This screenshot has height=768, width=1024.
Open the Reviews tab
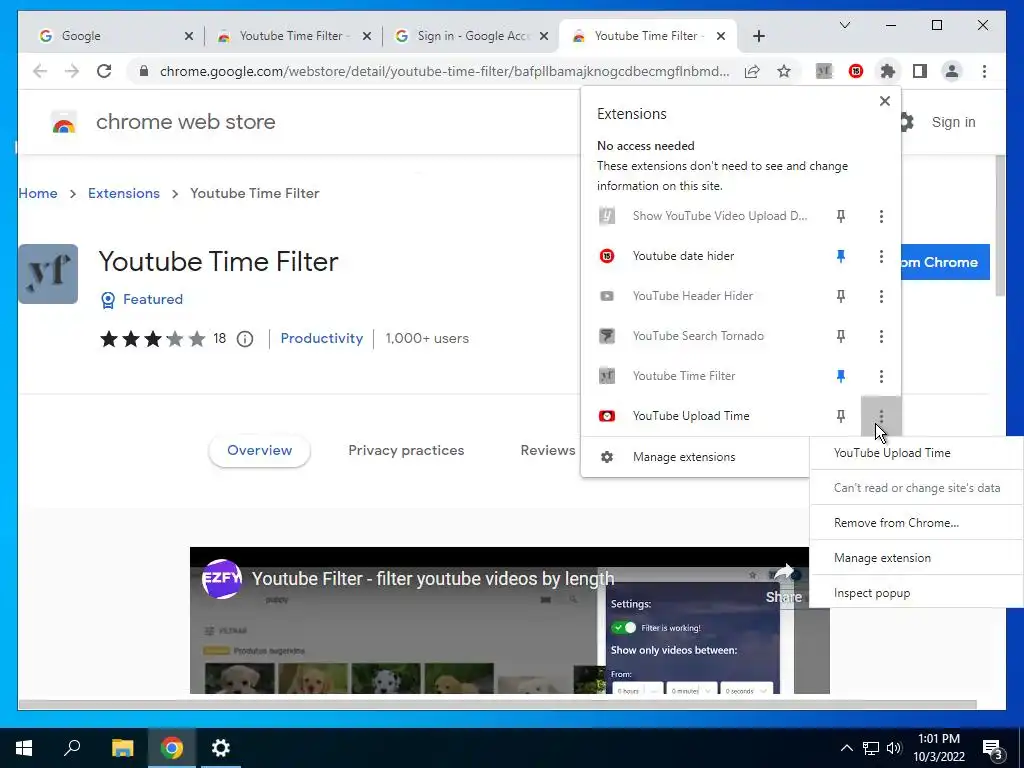(548, 451)
